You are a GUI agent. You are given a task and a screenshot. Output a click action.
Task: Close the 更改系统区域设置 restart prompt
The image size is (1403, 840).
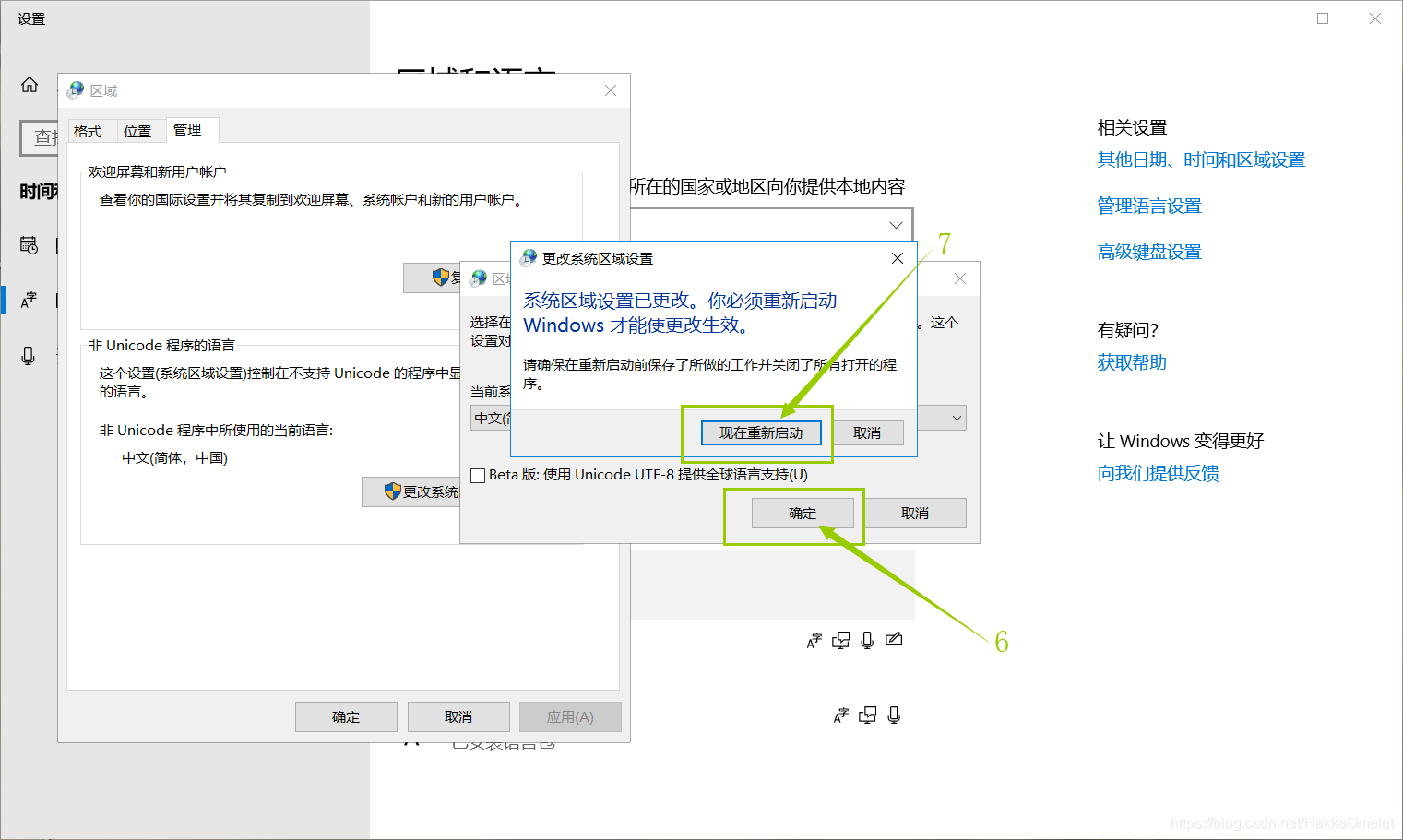[898, 258]
